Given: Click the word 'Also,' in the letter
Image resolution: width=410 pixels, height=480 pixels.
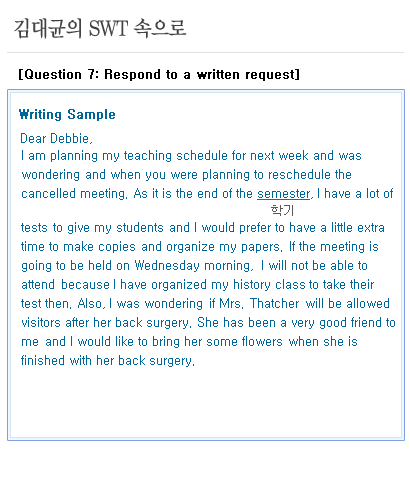Looking at the screenshot, I should click(91, 304).
